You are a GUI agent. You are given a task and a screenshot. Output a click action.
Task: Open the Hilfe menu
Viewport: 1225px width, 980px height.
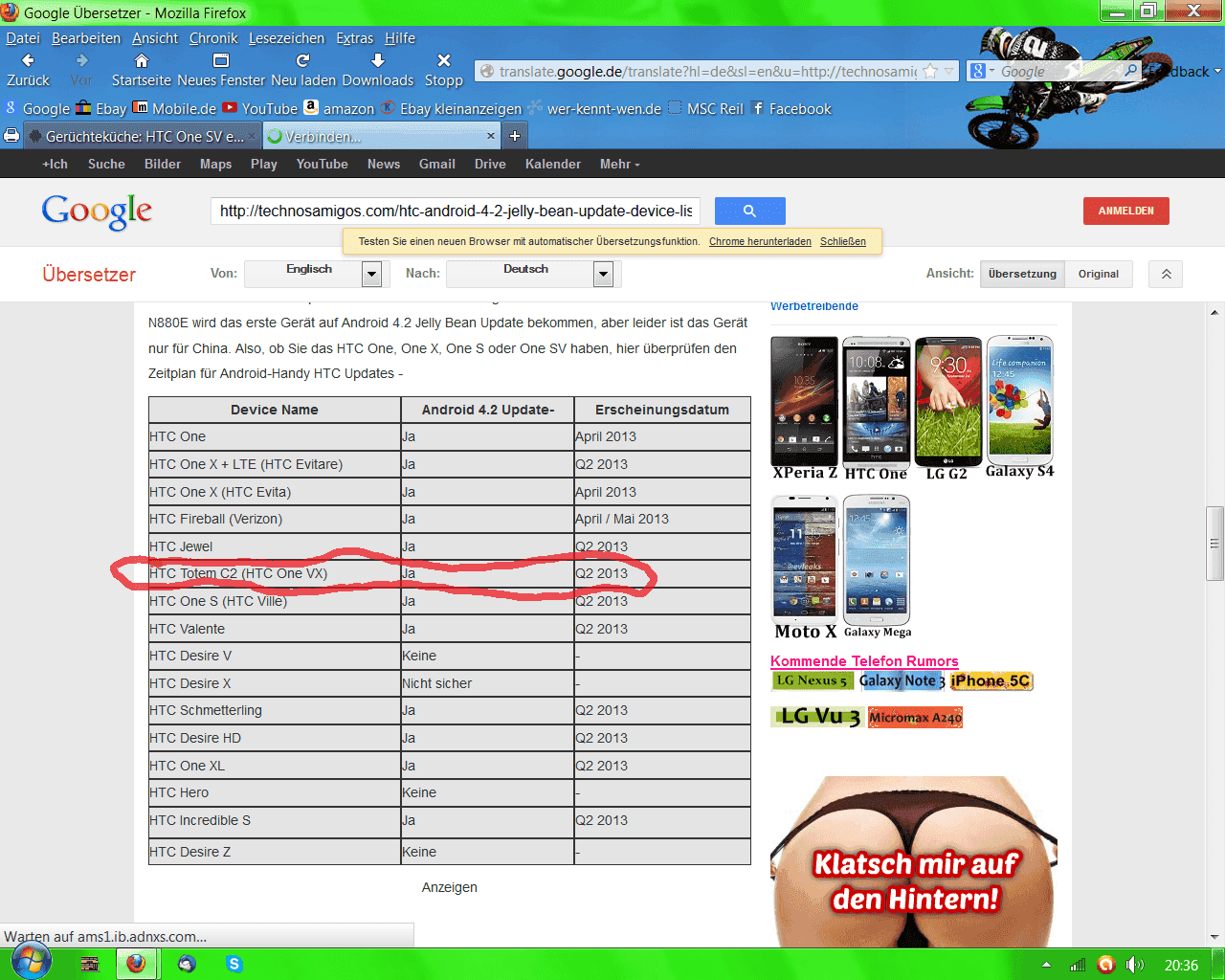tap(400, 38)
